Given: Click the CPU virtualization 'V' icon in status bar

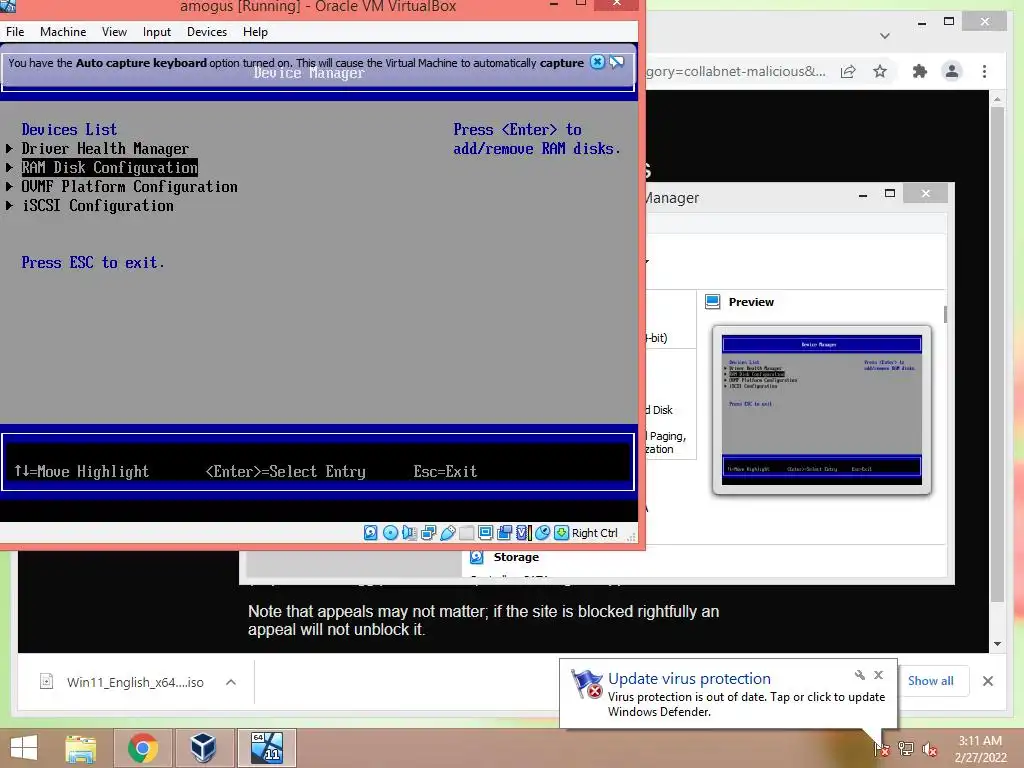Looking at the screenshot, I should tap(523, 533).
